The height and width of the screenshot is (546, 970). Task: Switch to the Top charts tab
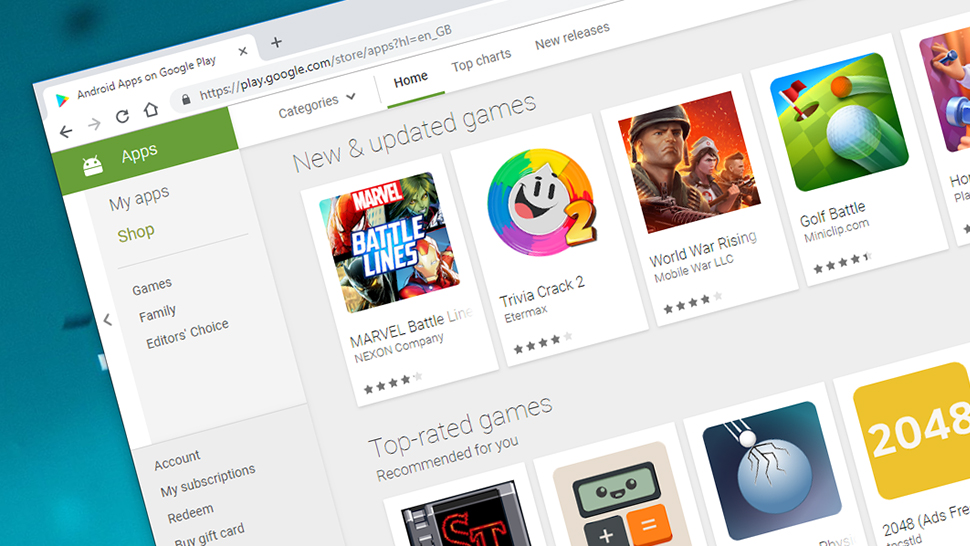[481, 60]
